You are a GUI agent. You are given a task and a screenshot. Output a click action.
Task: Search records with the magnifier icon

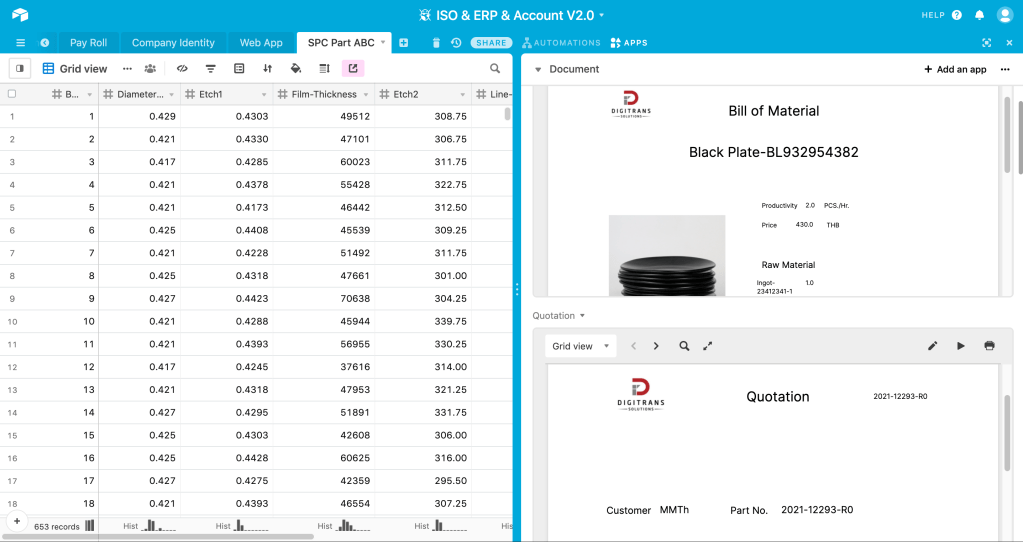495,69
